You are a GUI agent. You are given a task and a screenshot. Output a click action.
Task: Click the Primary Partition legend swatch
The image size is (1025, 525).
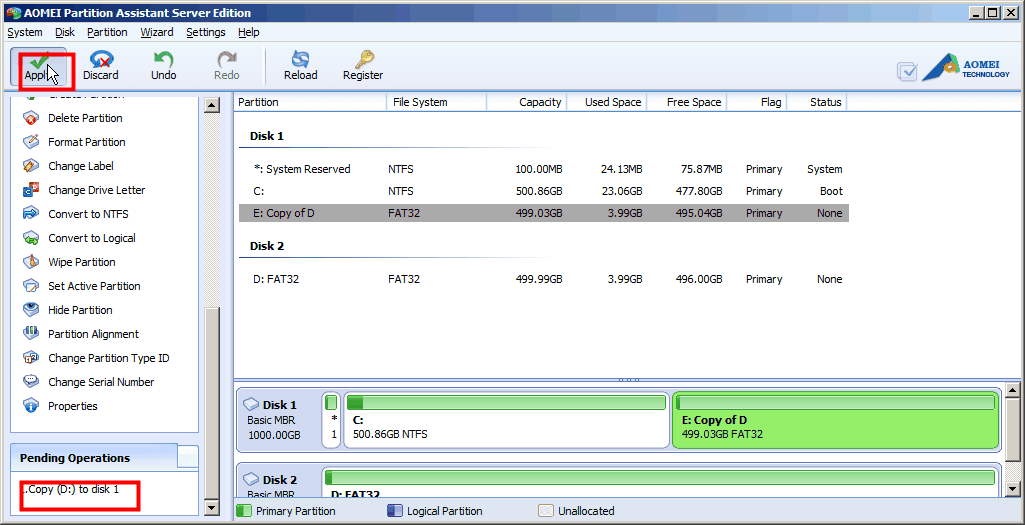tap(243, 511)
